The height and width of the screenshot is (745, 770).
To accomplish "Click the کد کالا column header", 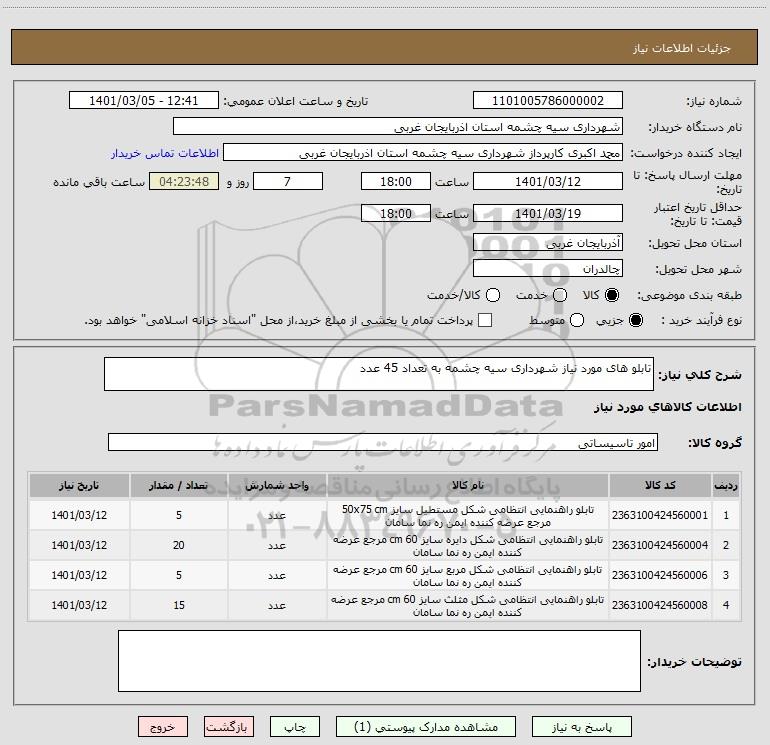I will point(660,485).
